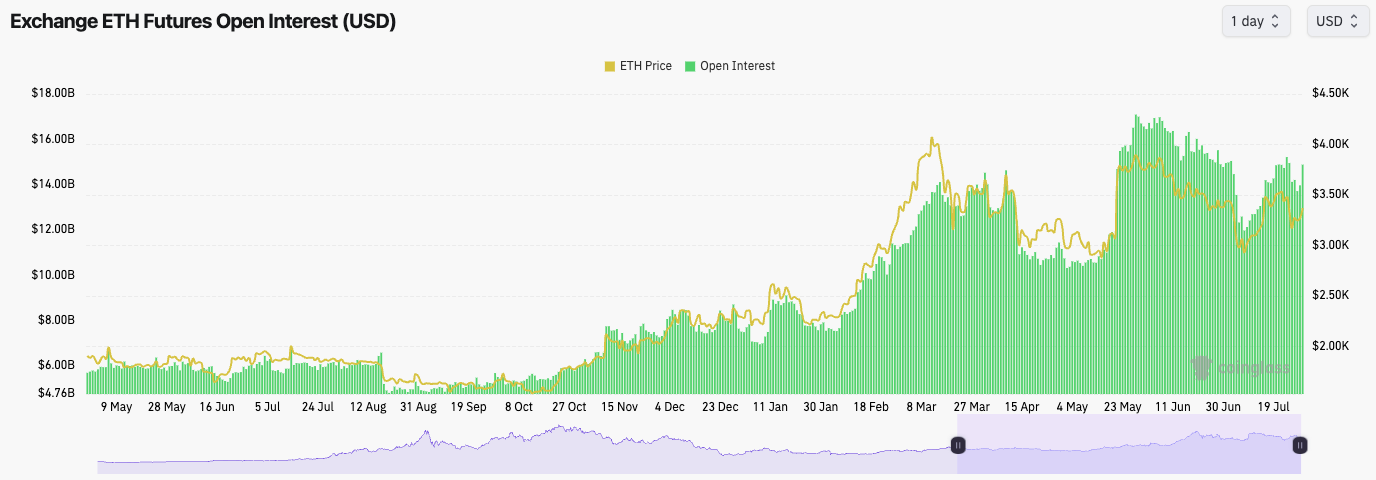This screenshot has width=1376, height=480.
Task: Open the USD currency dropdown
Action: point(1338,21)
